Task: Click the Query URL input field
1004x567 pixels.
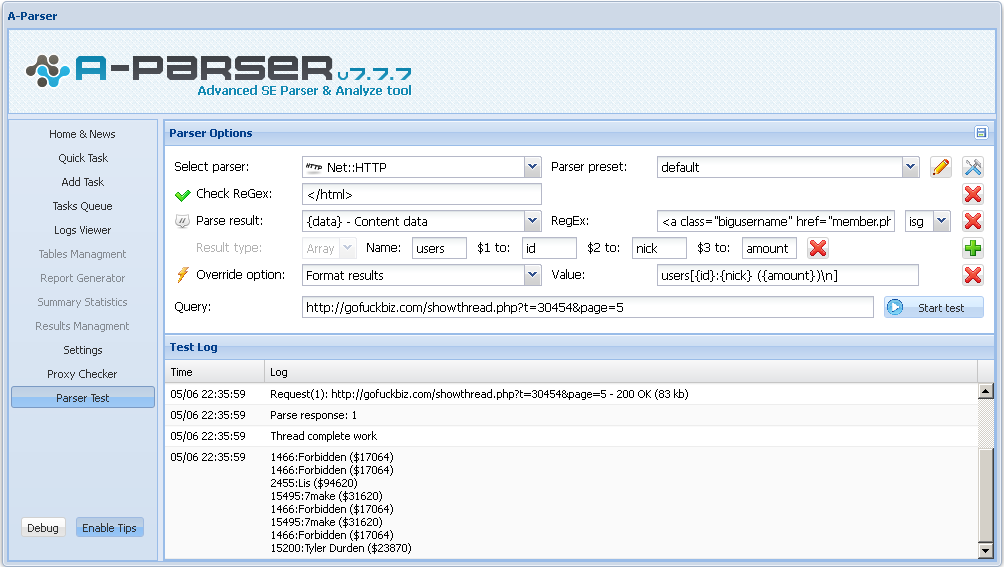Action: point(588,307)
